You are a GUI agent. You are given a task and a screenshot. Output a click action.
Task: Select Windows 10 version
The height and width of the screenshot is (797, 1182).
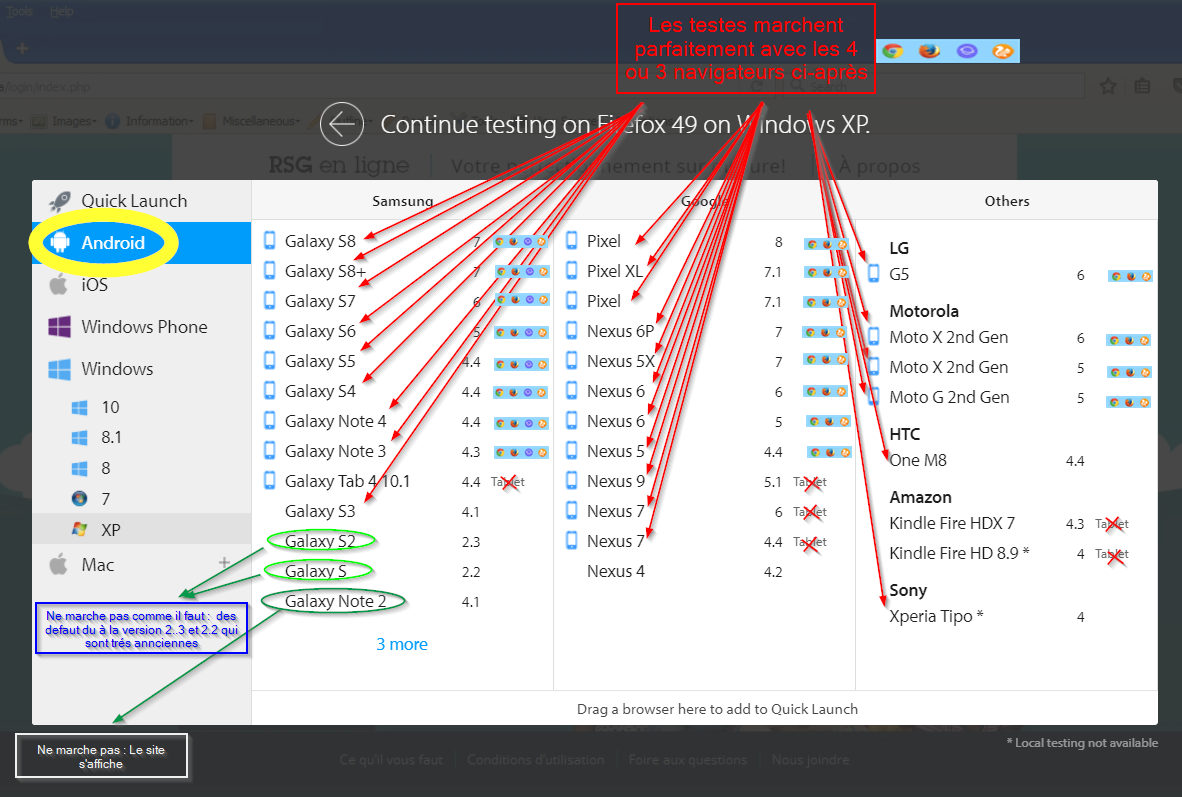tap(109, 407)
